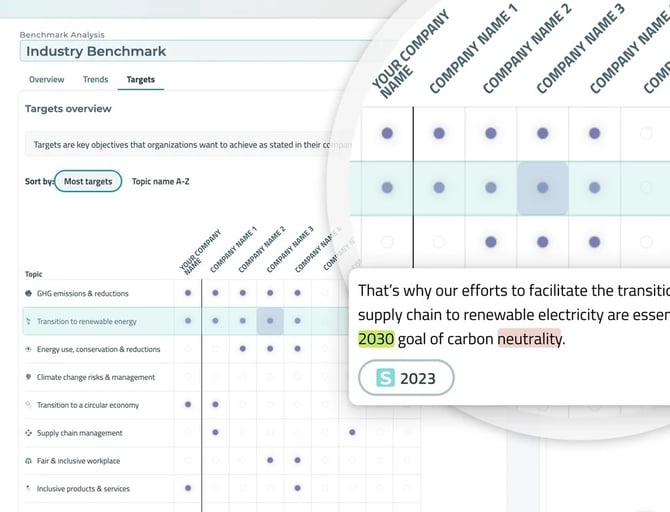
Task: Click the Inclusive products & services icon
Action: pyautogui.click(x=28, y=489)
